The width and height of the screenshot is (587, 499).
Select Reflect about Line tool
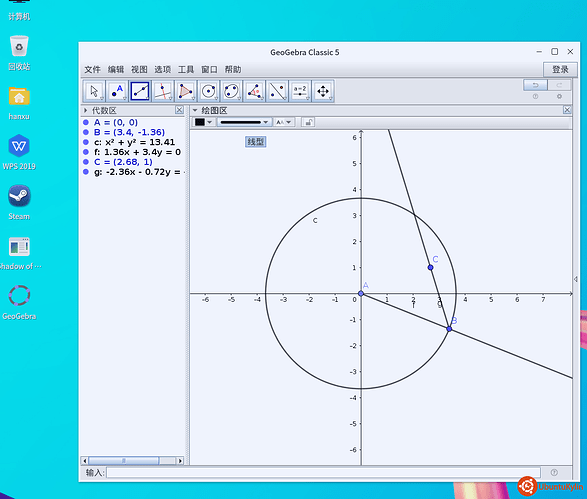coord(277,91)
